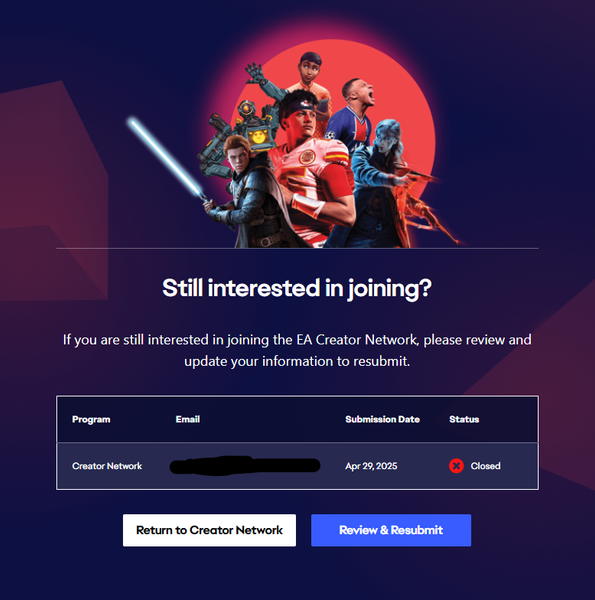
Task: Click the Status column header
Action: (x=464, y=419)
